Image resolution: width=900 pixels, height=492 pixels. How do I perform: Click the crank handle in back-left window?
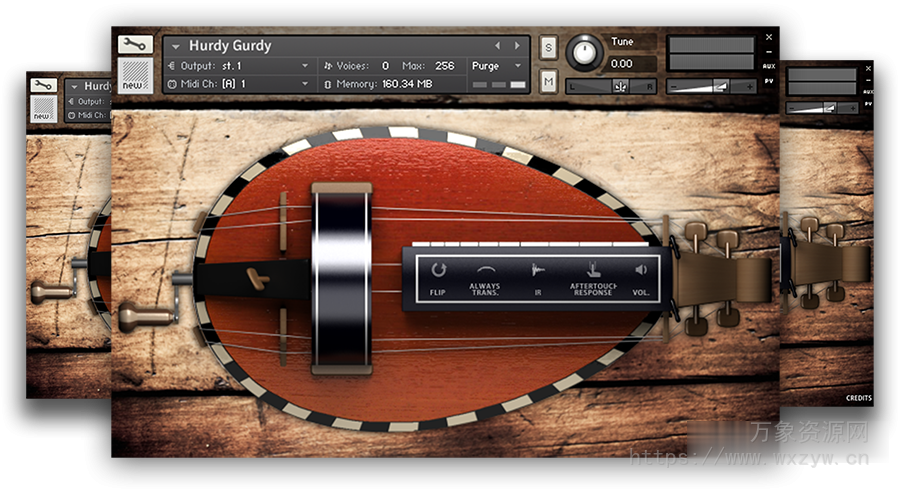[52, 292]
